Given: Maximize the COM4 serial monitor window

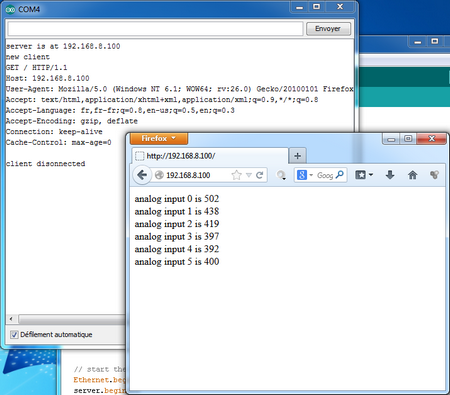Looking at the screenshot, I should [316, 7].
